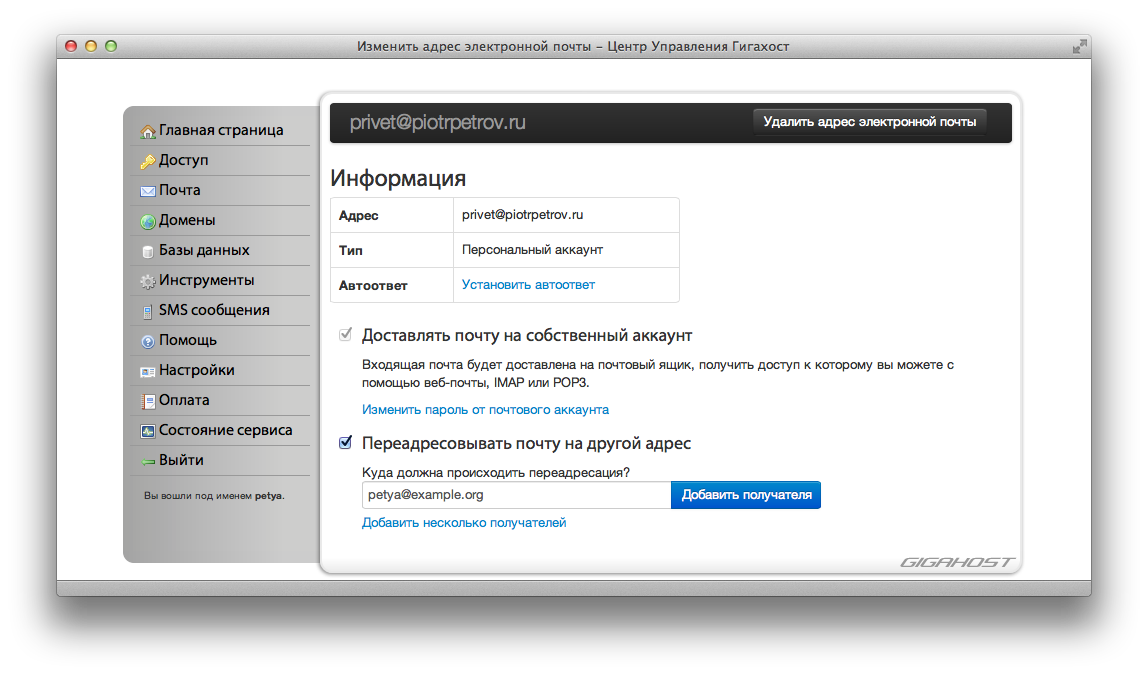Viewport: 1148px width, 675px height.
Task: Click the Адрес row label
Action: [x=359, y=216]
